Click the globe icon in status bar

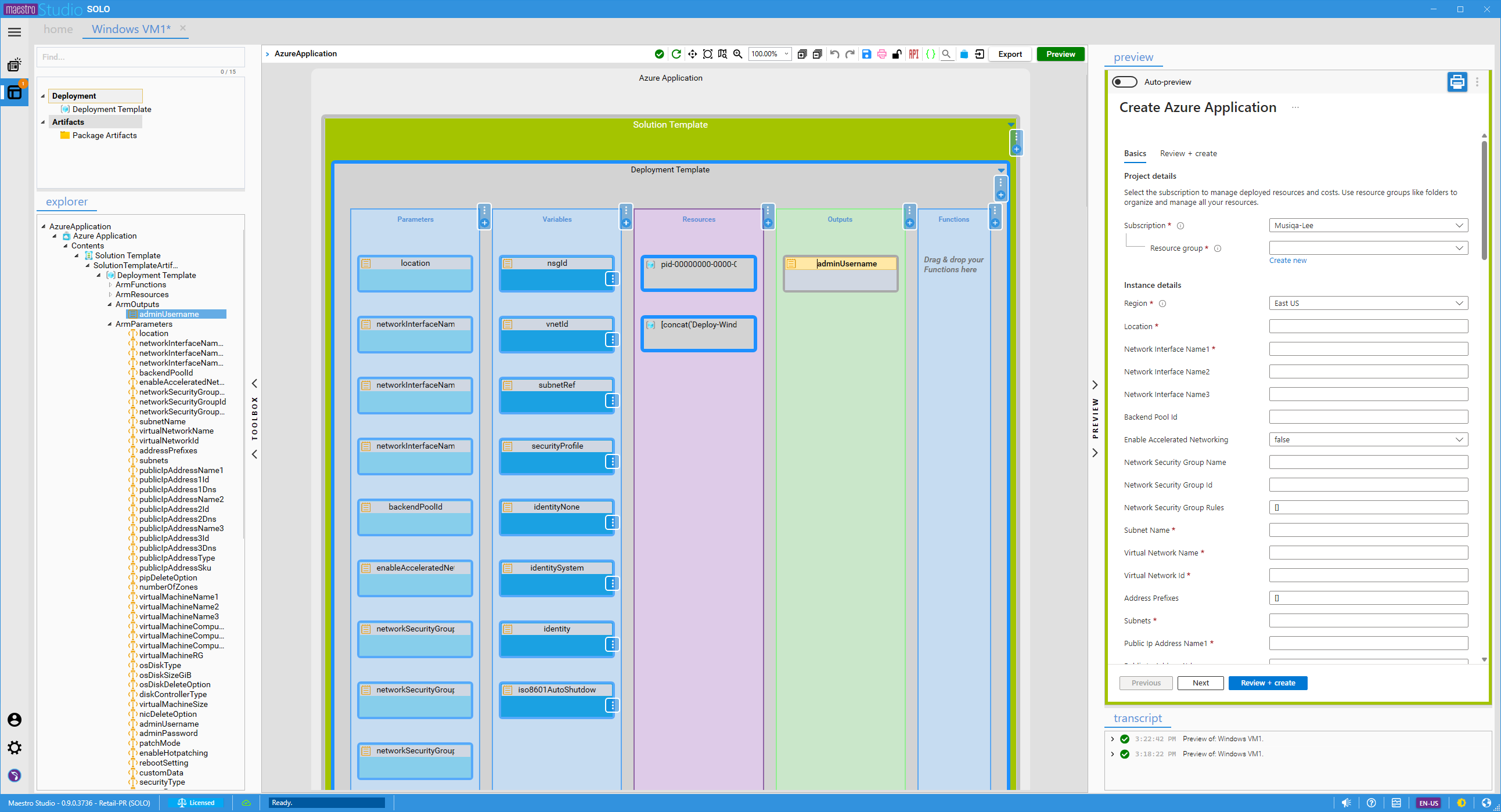click(x=1486, y=803)
